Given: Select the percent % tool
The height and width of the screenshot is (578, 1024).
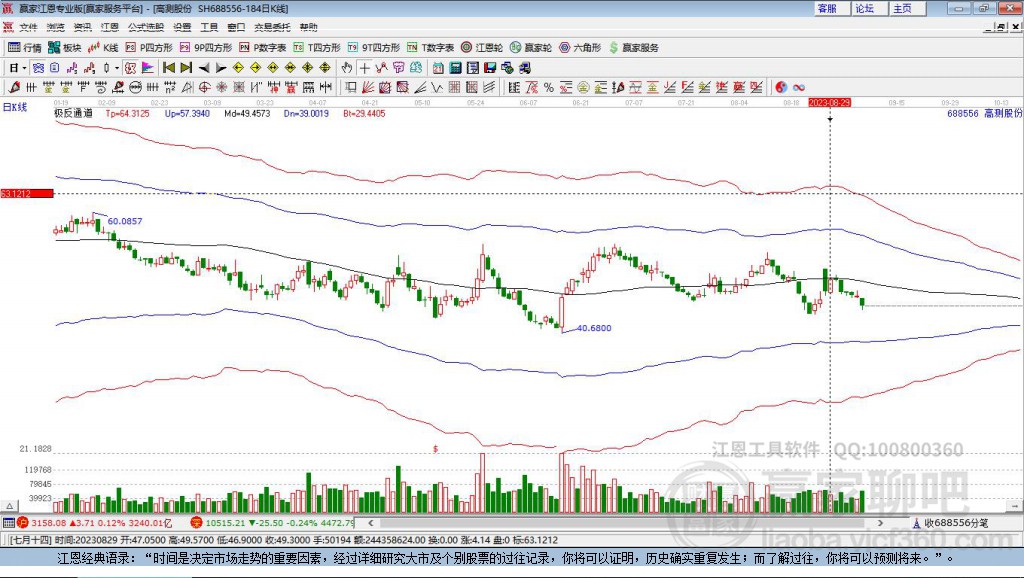Looking at the screenshot, I should coord(549,88).
